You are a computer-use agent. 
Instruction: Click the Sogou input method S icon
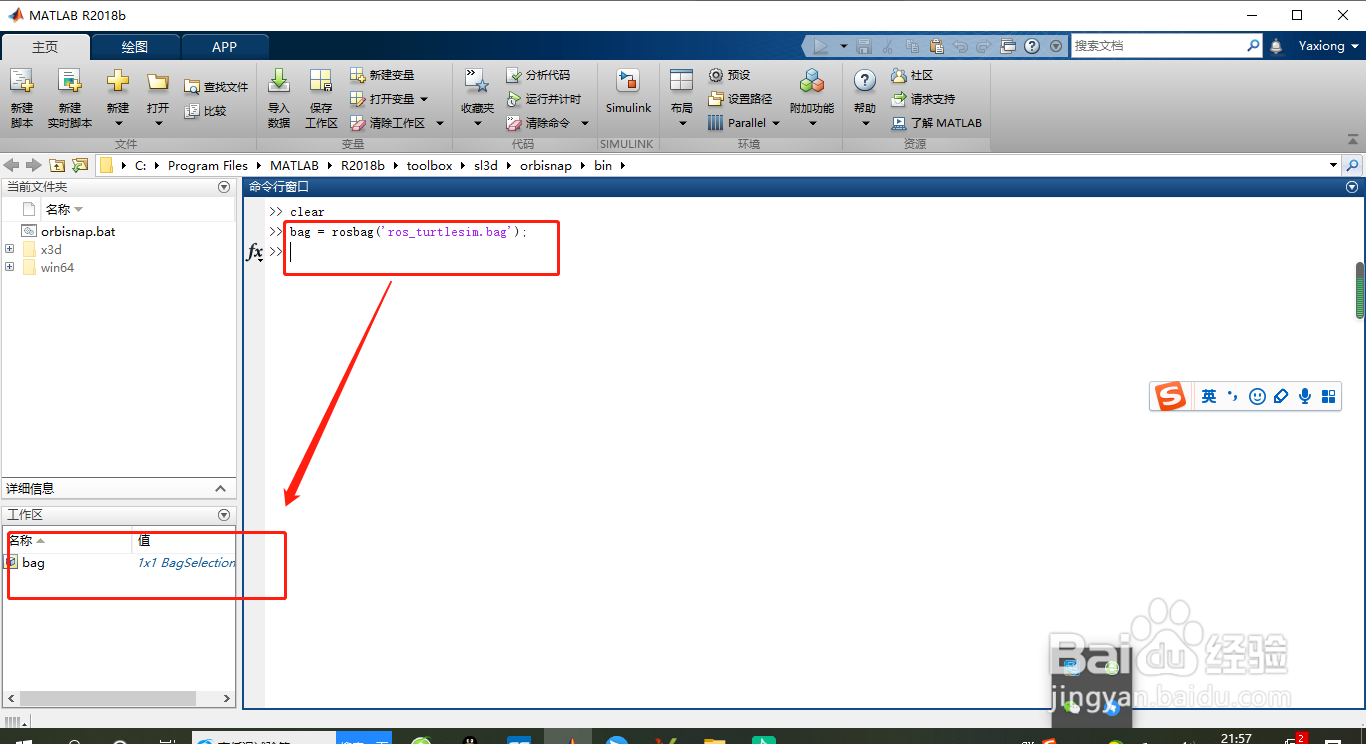coord(1170,396)
